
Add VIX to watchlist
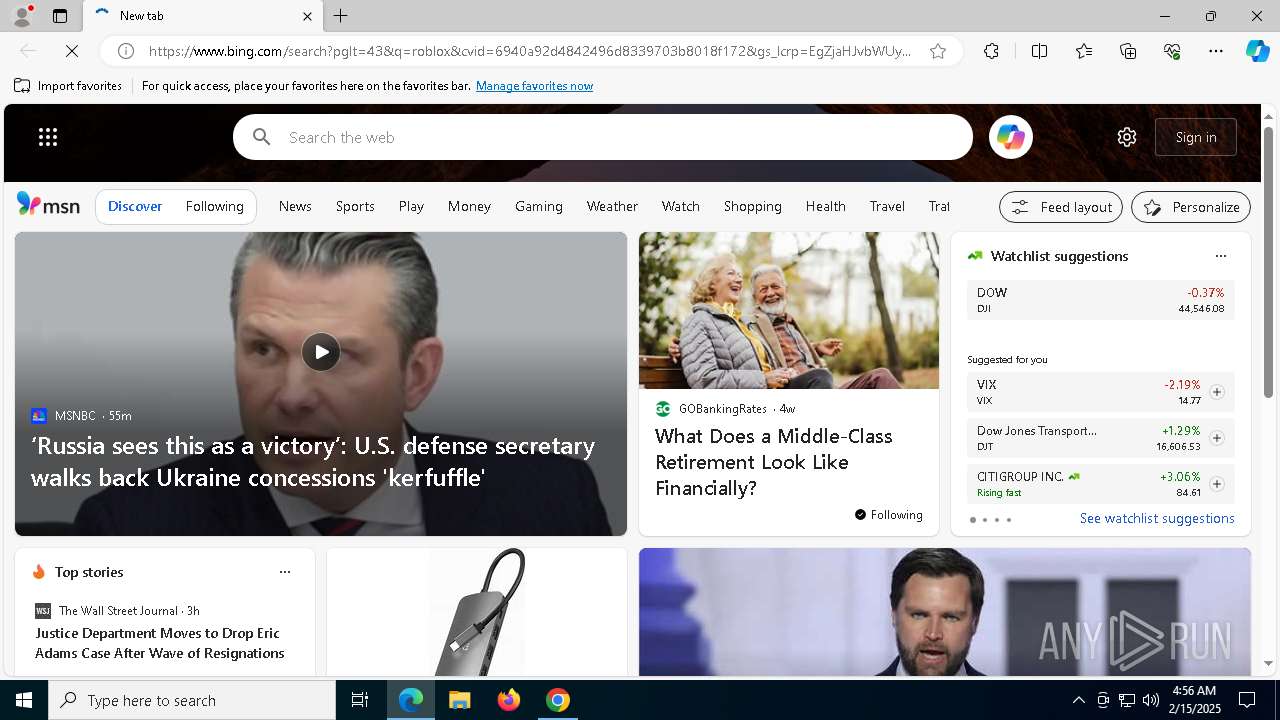[1217, 392]
